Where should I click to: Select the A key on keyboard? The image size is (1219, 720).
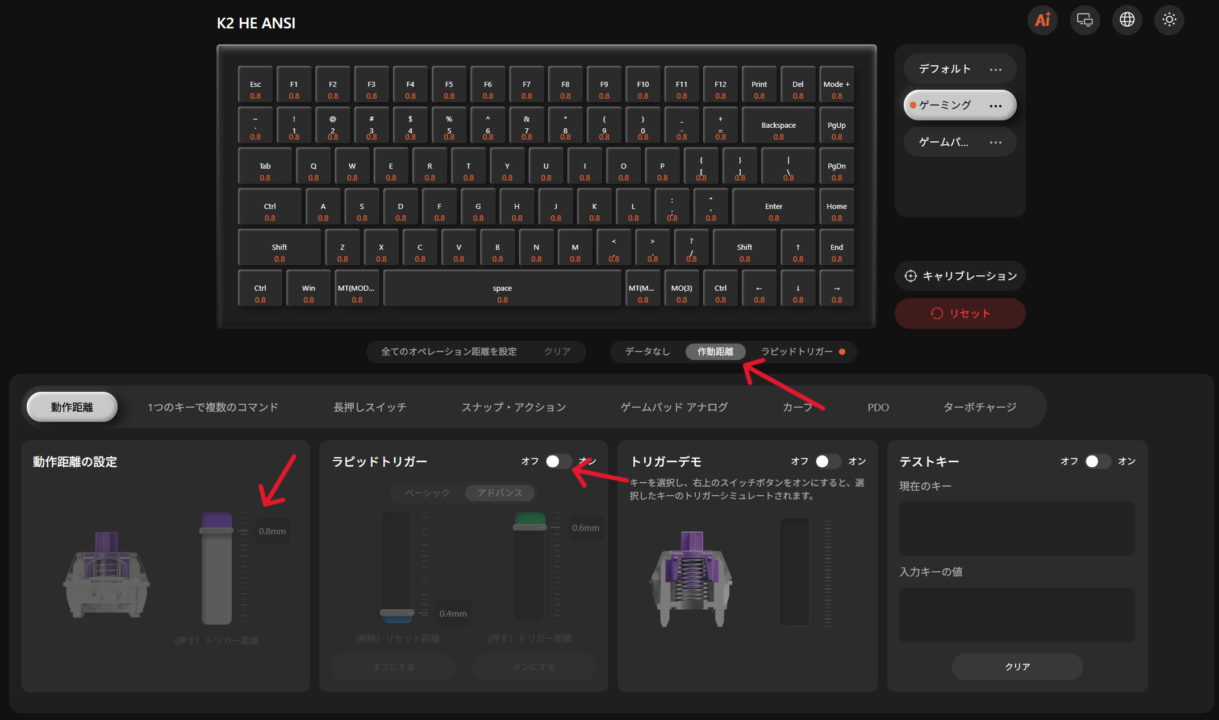pyautogui.click(x=323, y=207)
